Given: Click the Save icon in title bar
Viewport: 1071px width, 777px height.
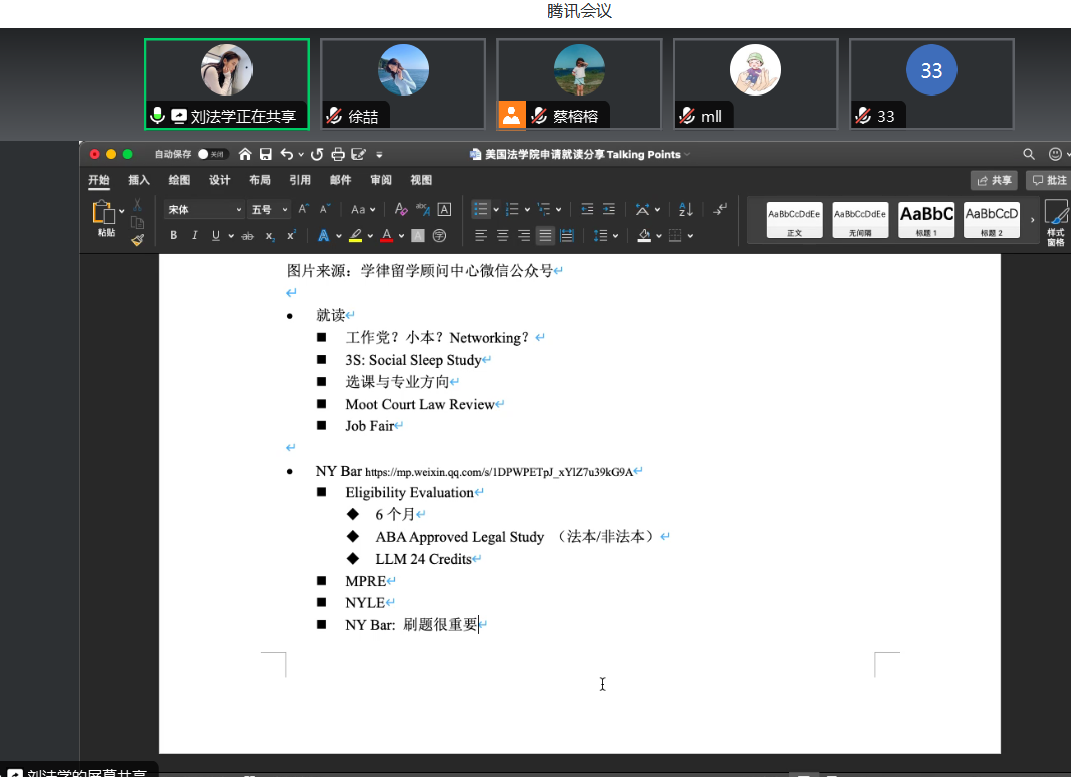Looking at the screenshot, I should click(266, 154).
